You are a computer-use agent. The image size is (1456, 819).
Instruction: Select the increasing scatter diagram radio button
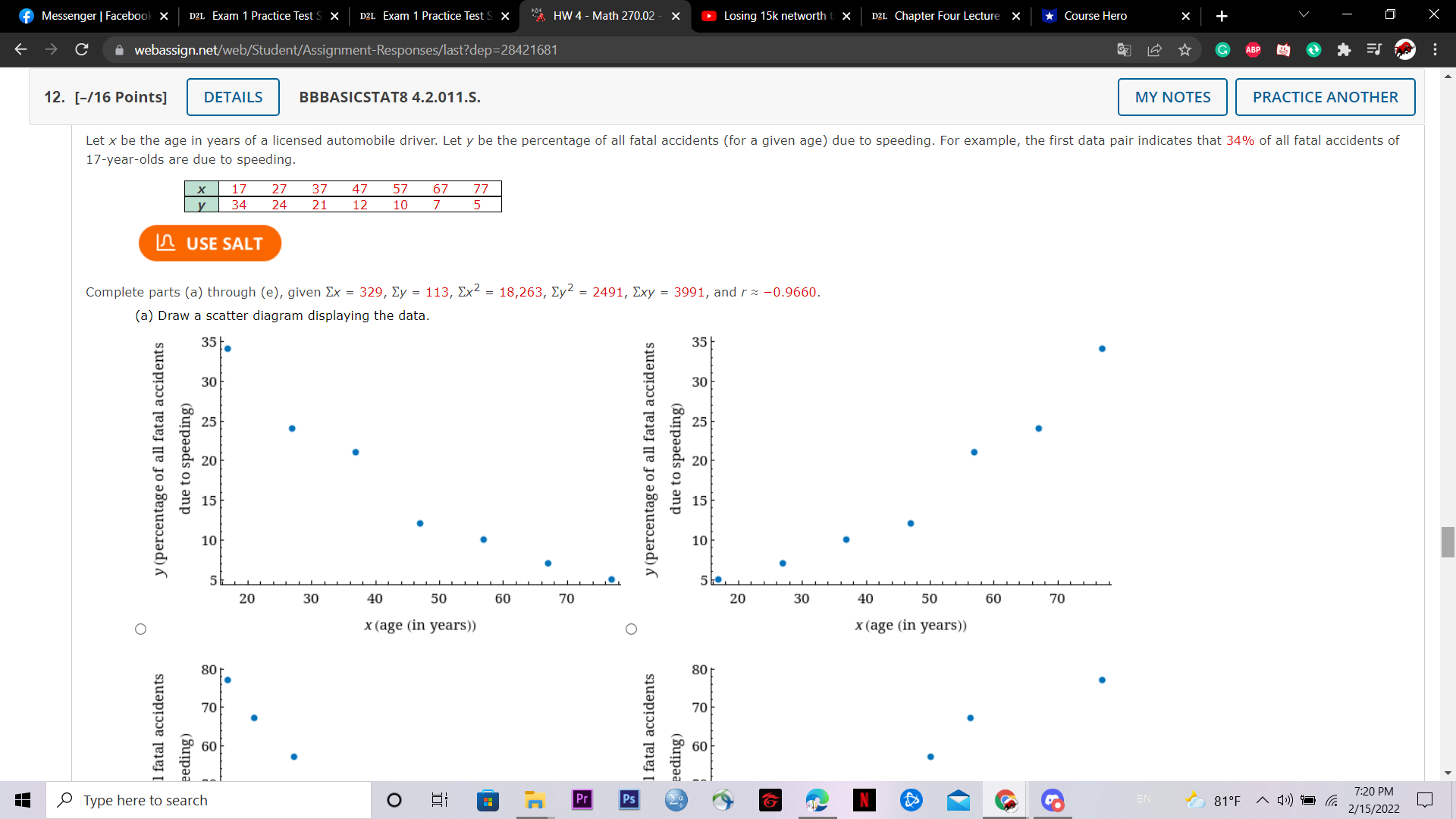pos(631,629)
